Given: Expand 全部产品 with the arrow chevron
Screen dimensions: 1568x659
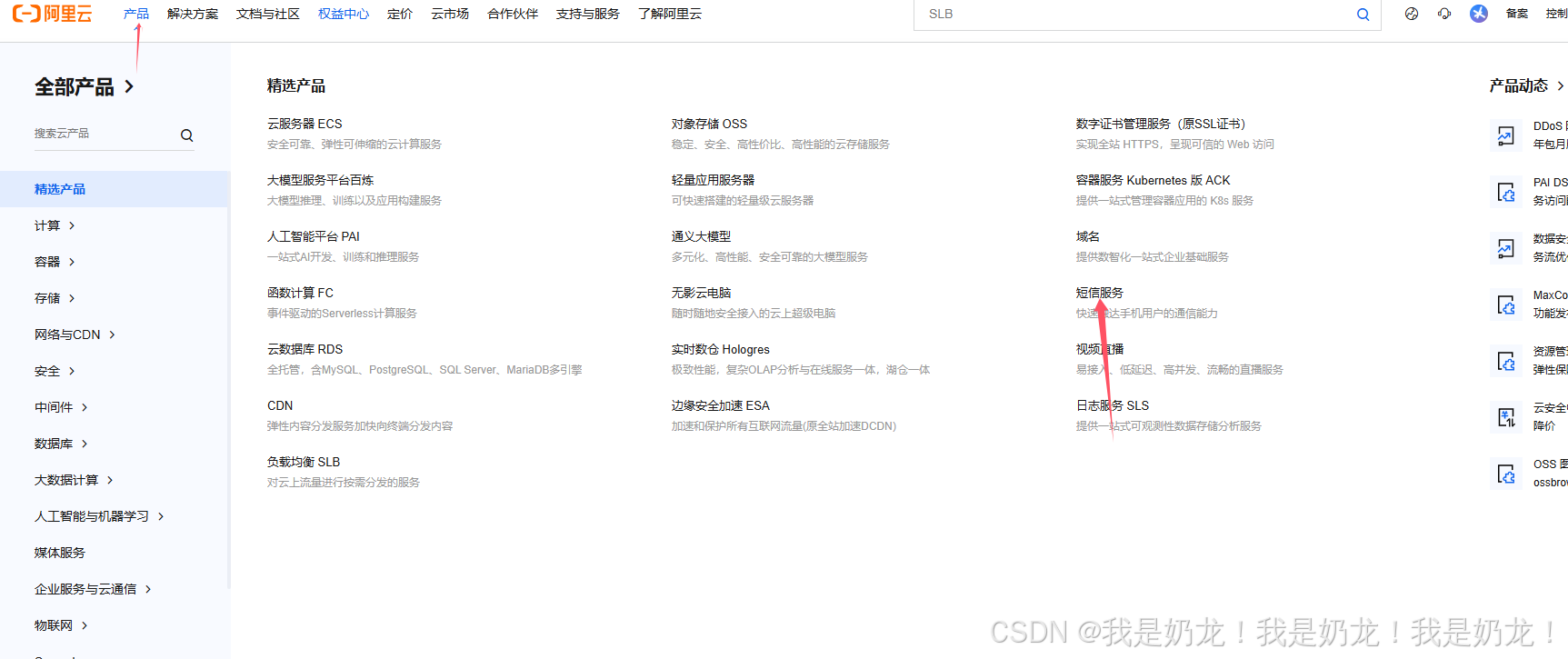Looking at the screenshot, I should [x=129, y=86].
